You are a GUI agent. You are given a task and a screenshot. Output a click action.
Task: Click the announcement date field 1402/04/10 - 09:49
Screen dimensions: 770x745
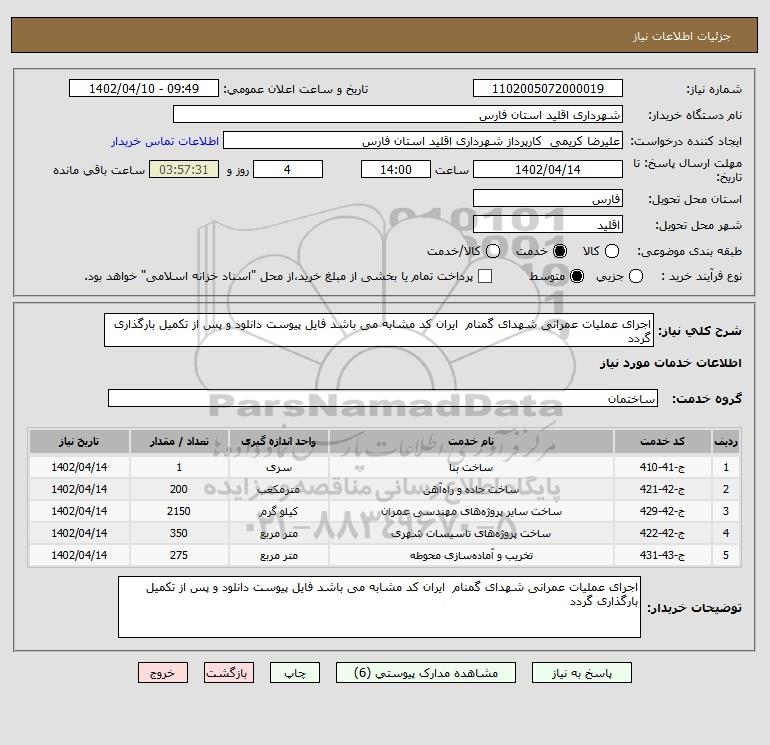[144, 88]
